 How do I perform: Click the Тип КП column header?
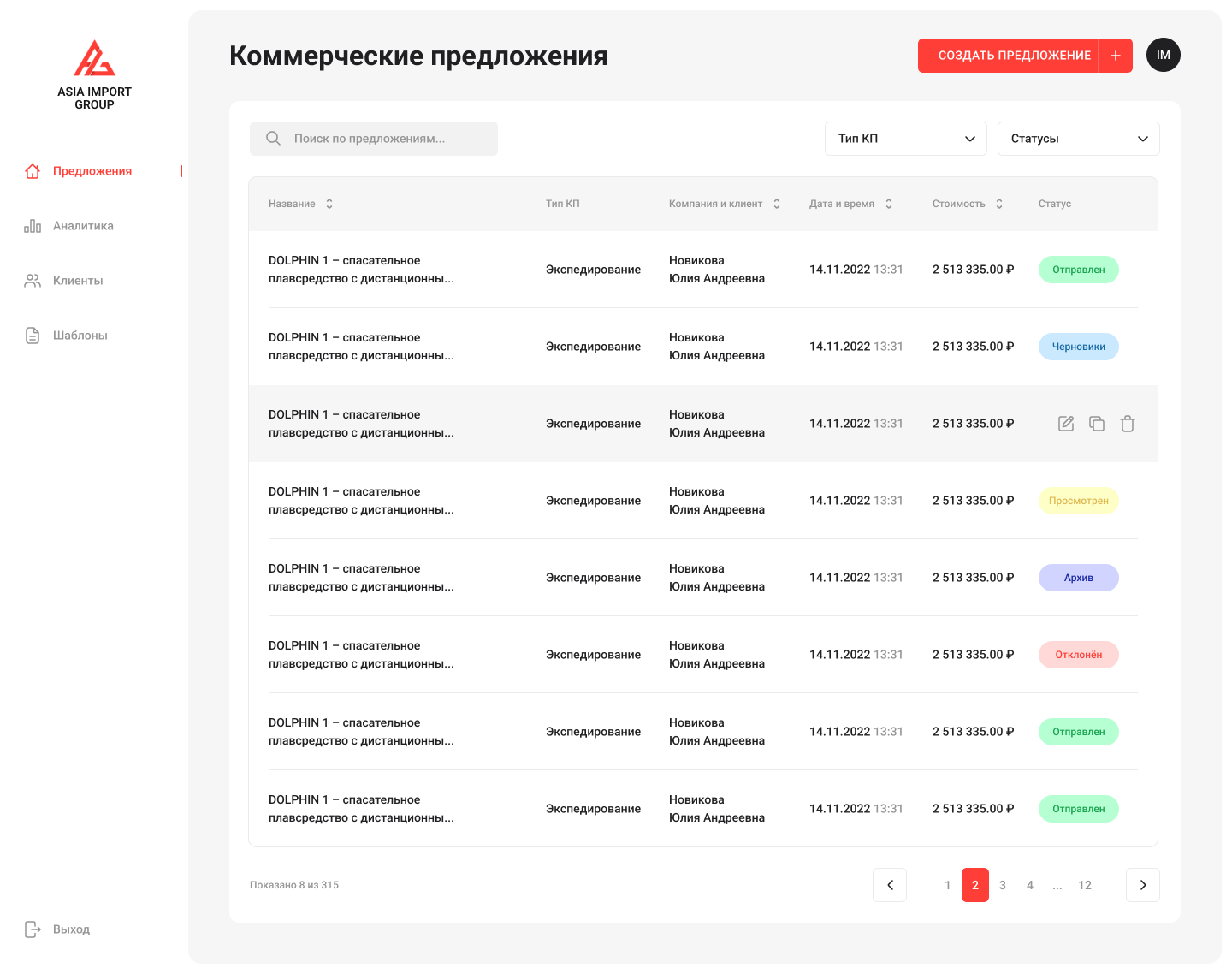pos(563,204)
